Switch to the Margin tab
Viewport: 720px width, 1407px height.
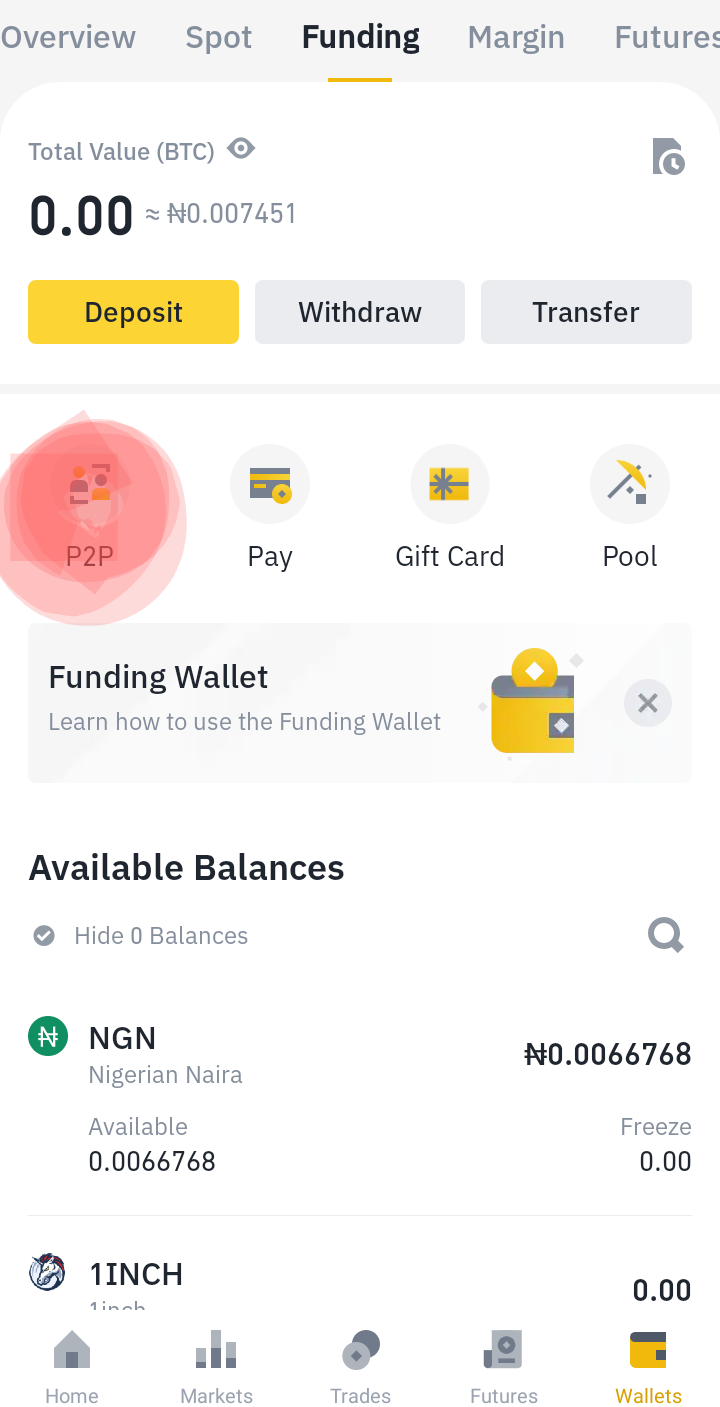pos(516,38)
